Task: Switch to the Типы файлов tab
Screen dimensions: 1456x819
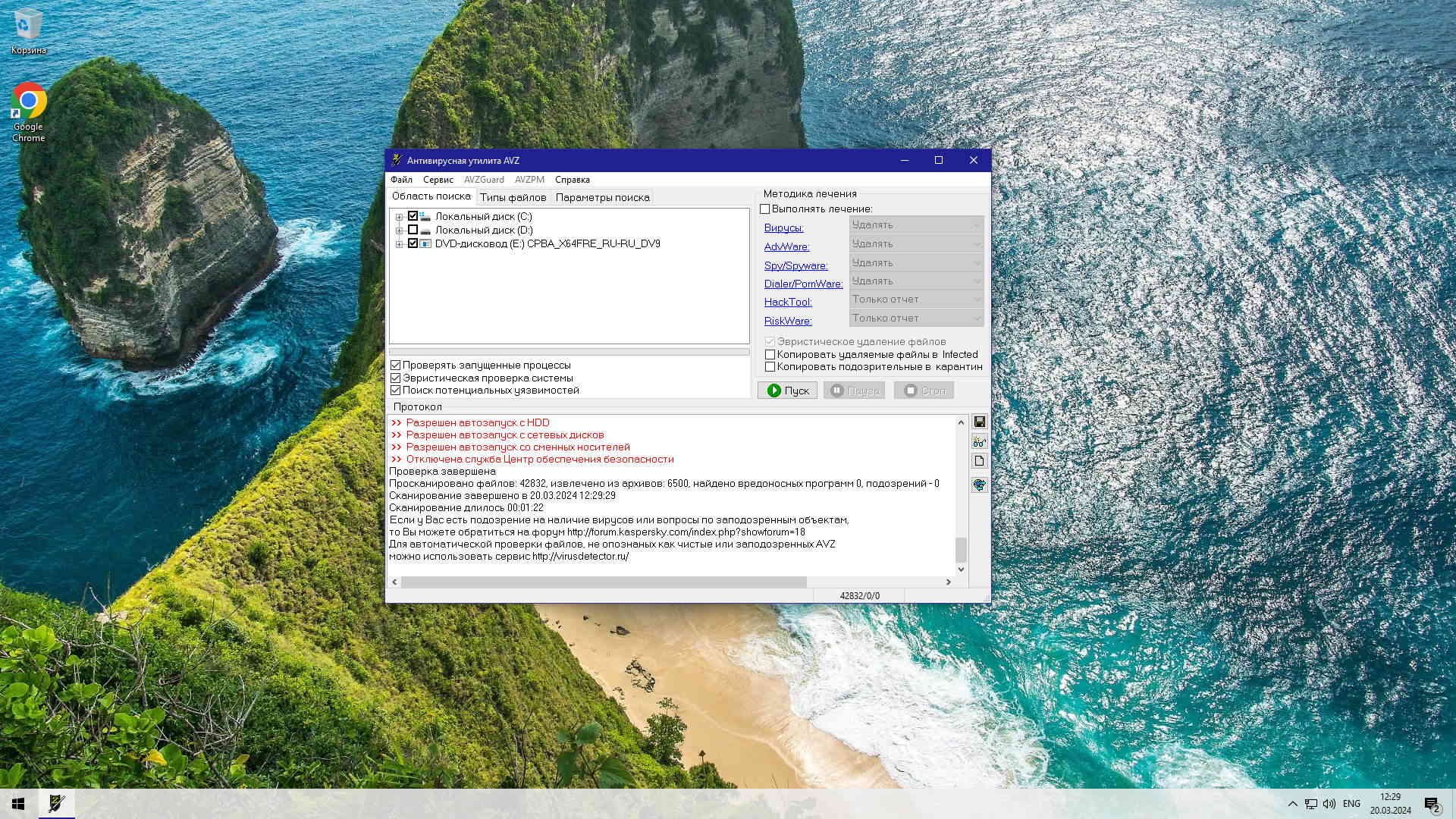Action: pyautogui.click(x=513, y=197)
